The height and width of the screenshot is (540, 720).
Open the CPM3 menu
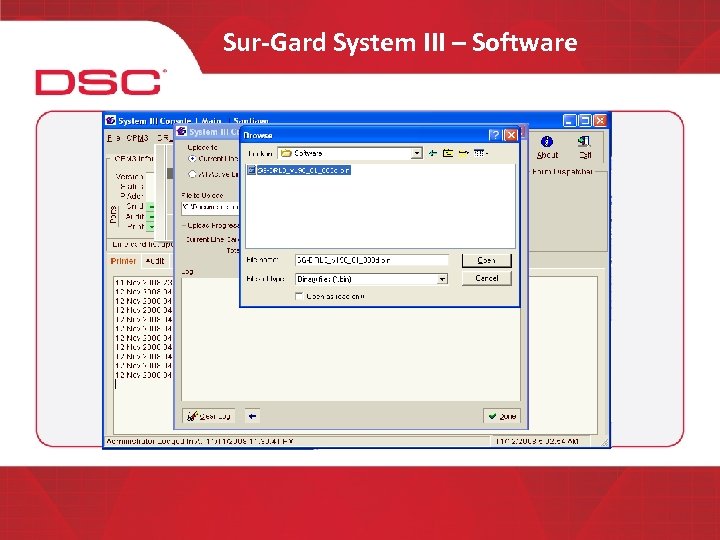point(137,138)
